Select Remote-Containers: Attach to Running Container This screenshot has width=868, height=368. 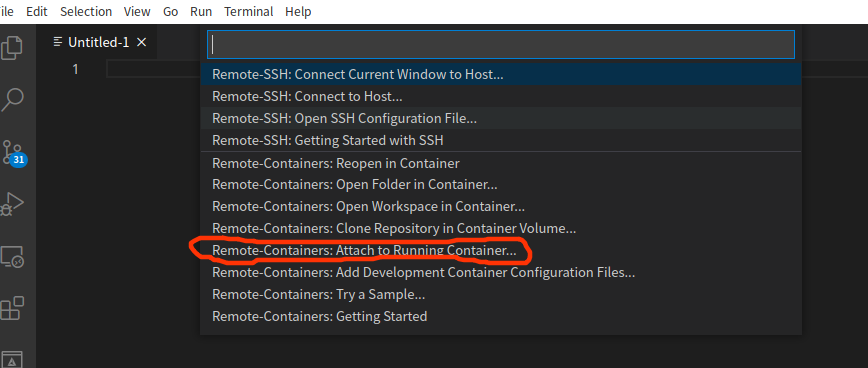tap(501, 251)
